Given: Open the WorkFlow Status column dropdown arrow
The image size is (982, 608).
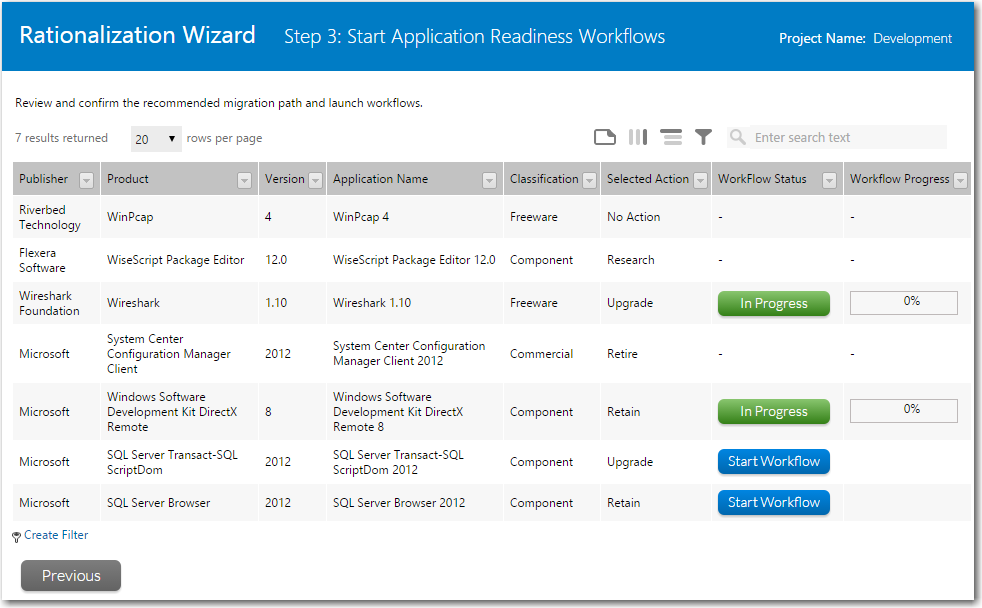Looking at the screenshot, I should (x=829, y=180).
